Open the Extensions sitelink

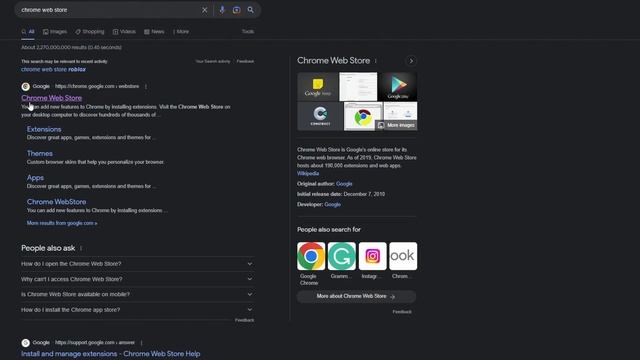[x=44, y=129]
